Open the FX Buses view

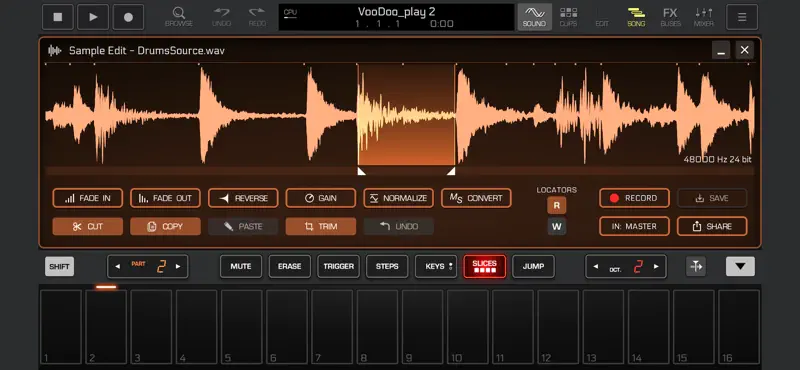(670, 17)
